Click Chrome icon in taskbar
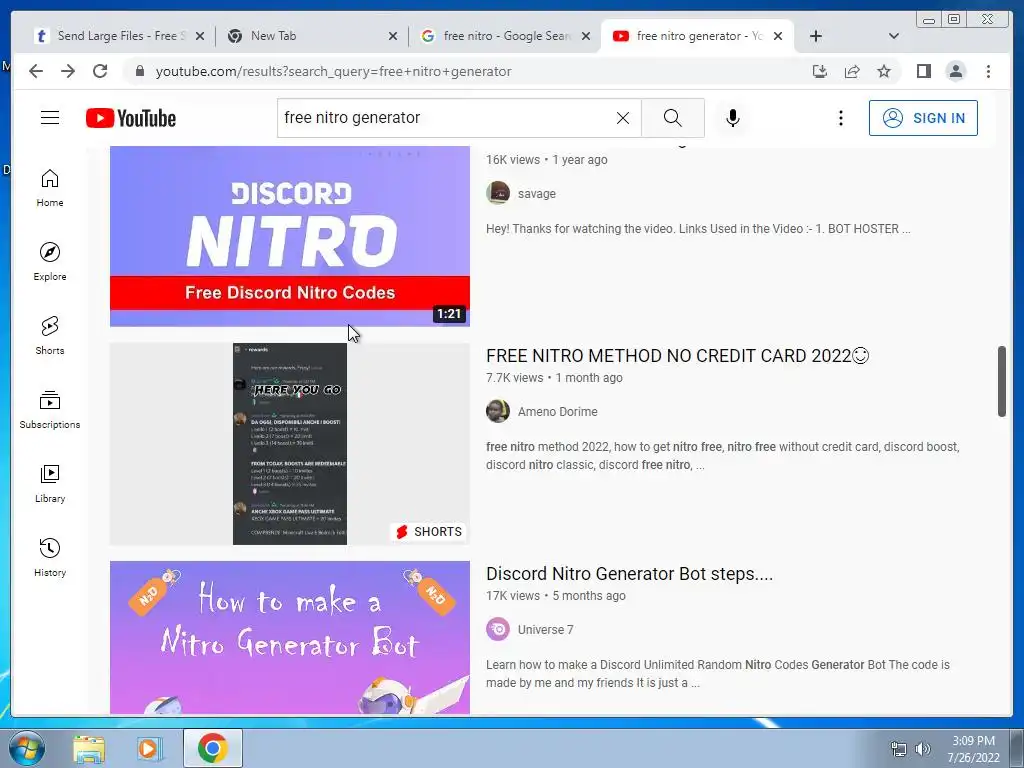Viewport: 1024px width, 768px height. 212,748
